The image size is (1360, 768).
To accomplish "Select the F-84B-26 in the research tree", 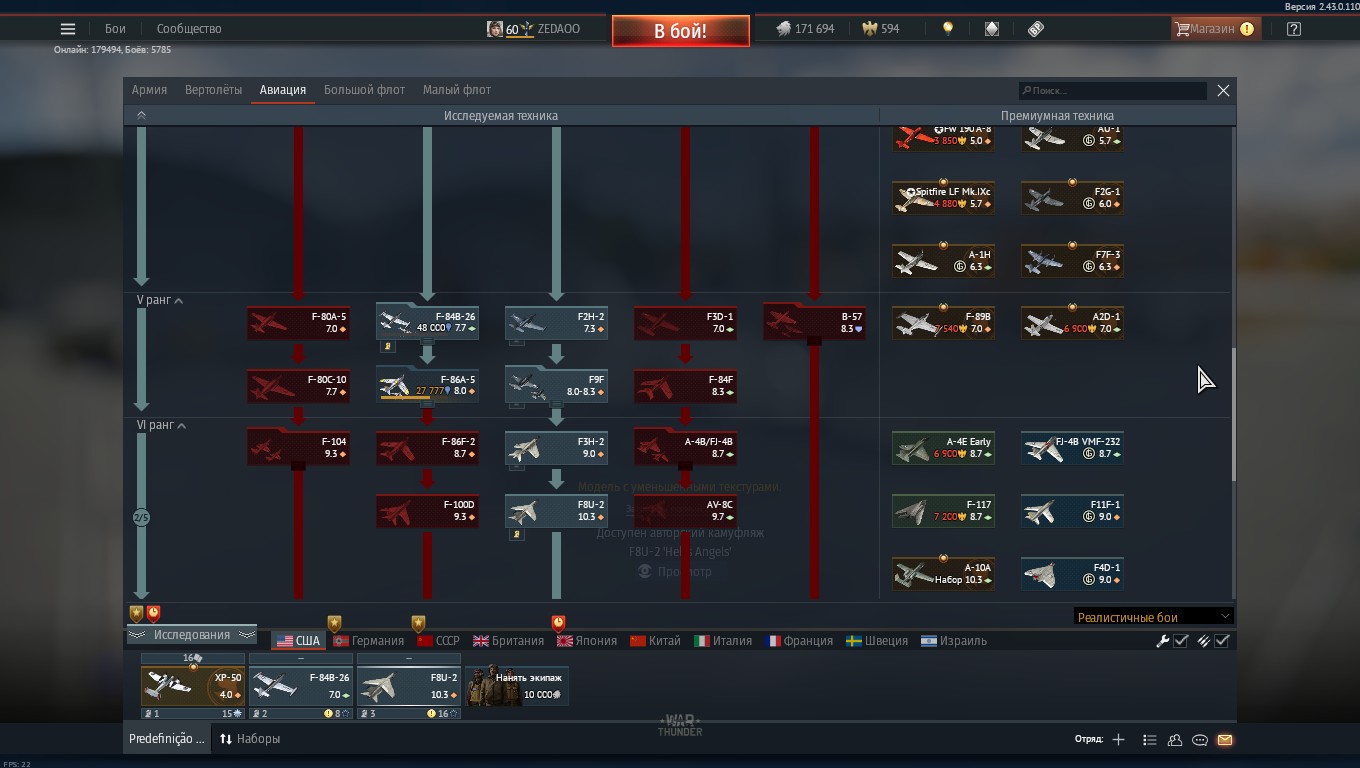I will [x=427, y=322].
